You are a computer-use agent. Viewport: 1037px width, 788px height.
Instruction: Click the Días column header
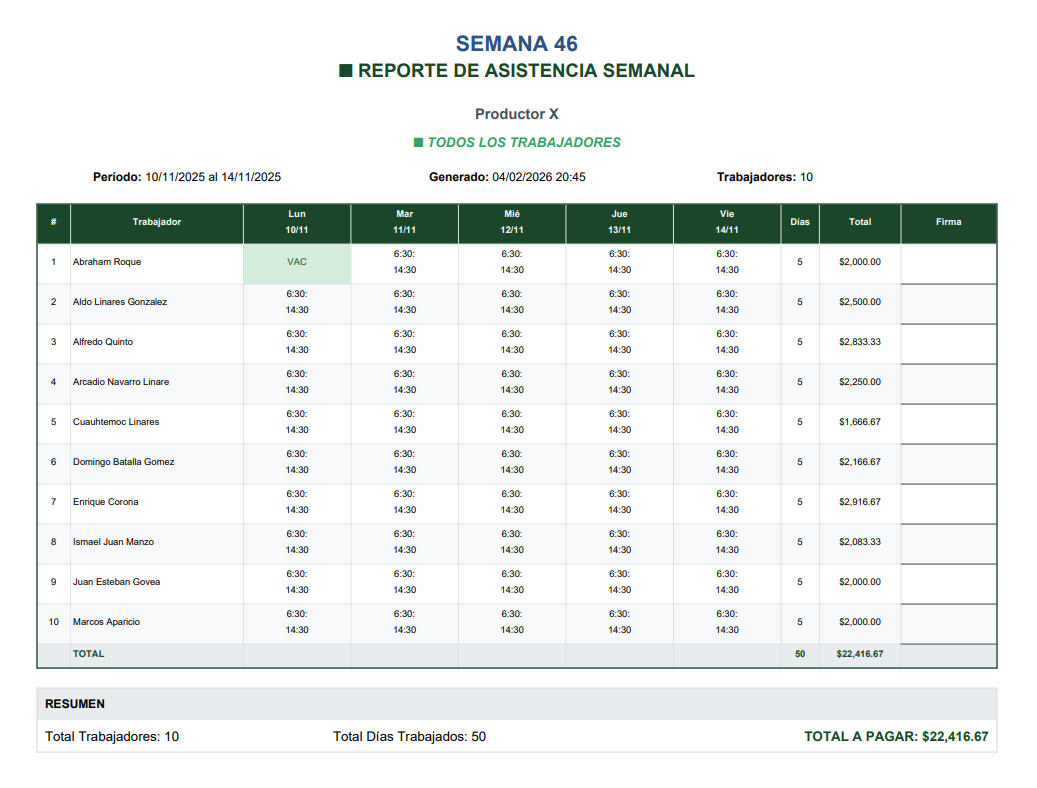point(800,222)
